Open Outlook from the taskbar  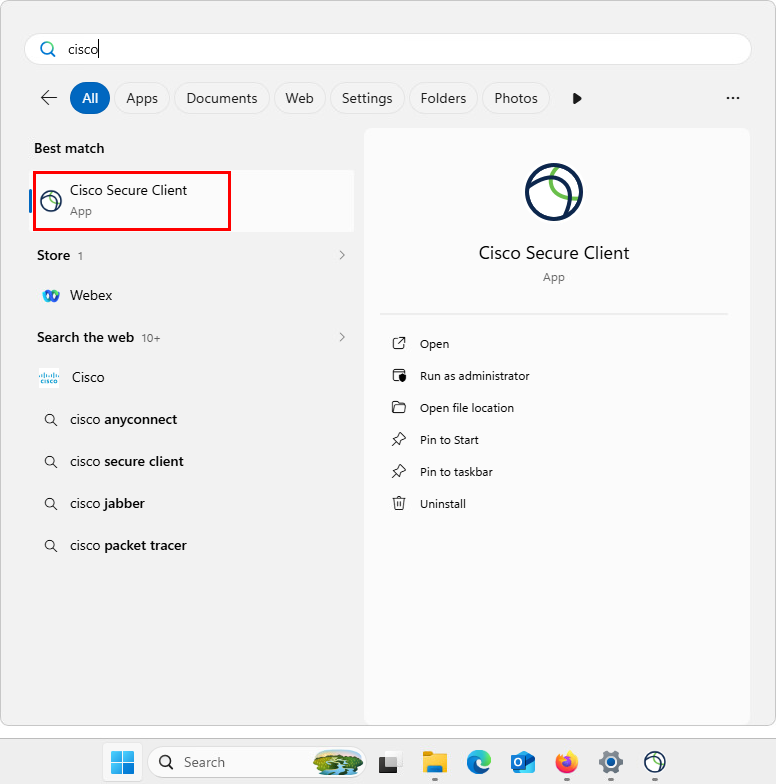point(522,762)
